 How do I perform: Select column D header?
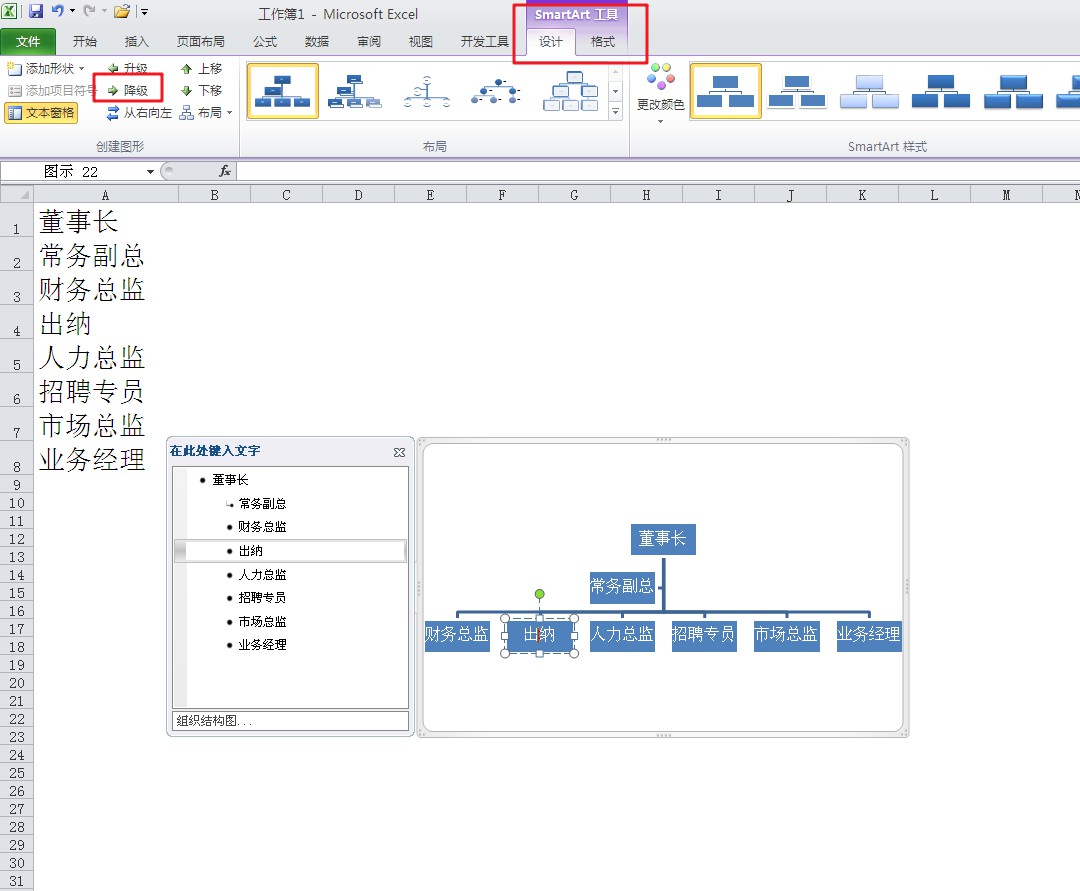pyautogui.click(x=358, y=195)
